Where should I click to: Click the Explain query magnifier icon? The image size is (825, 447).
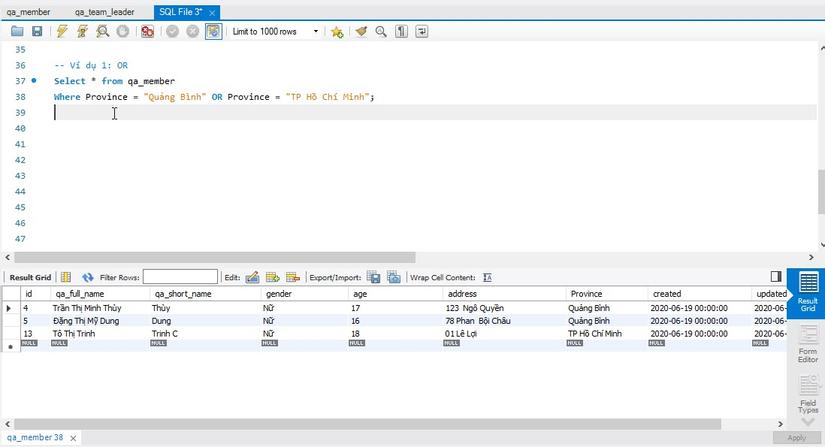point(102,31)
